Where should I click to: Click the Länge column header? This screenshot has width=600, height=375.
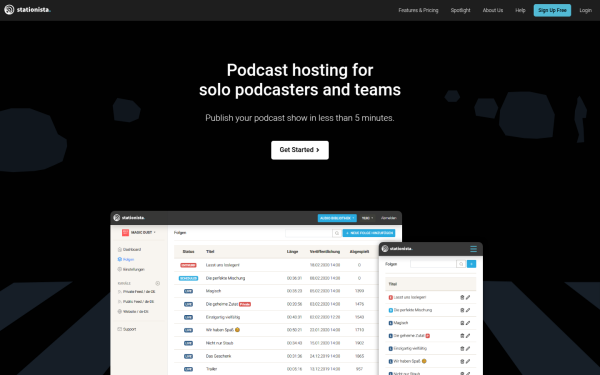tap(292, 252)
